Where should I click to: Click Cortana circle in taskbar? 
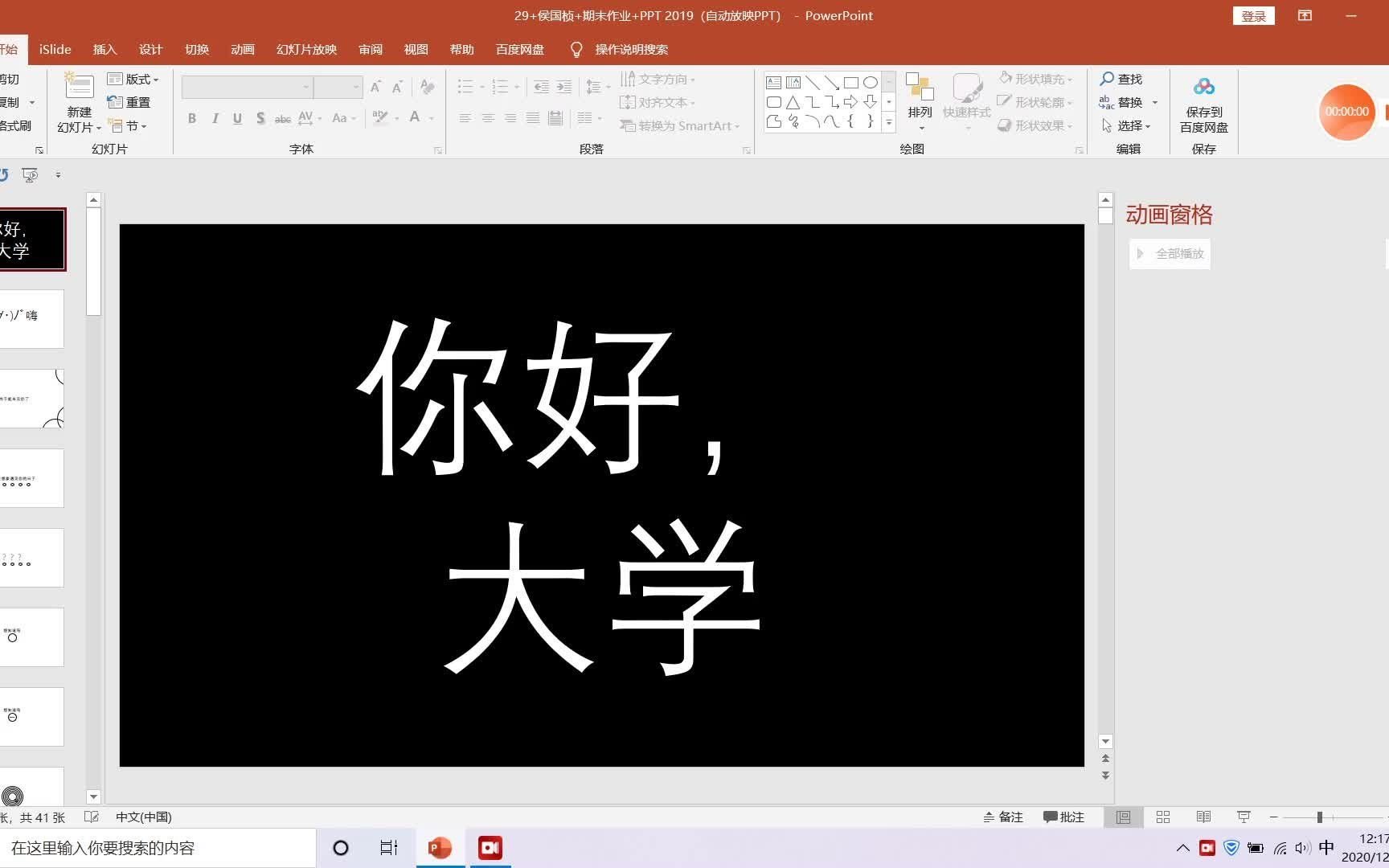(341, 848)
